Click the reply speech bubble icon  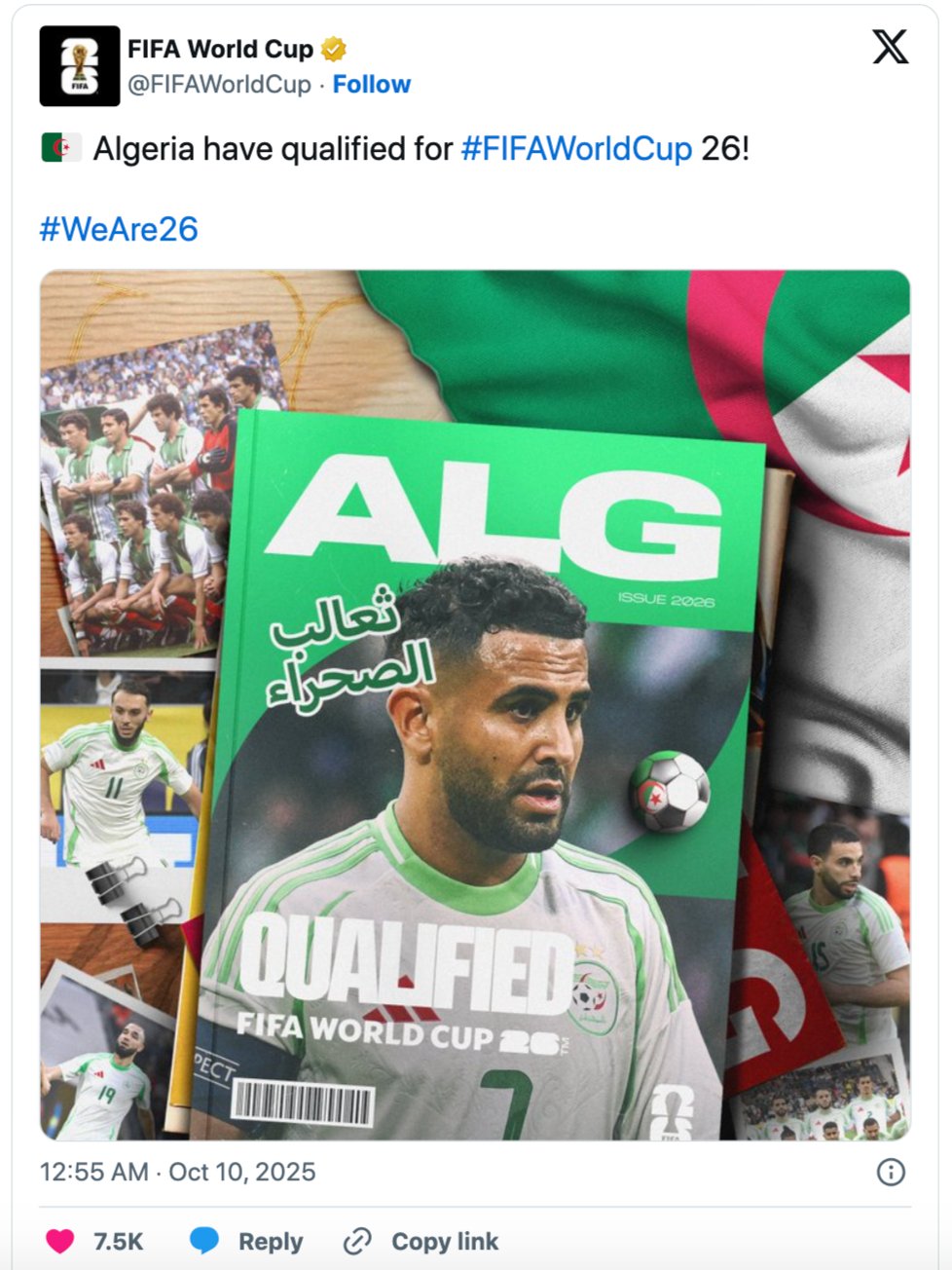pyautogui.click(x=204, y=1241)
